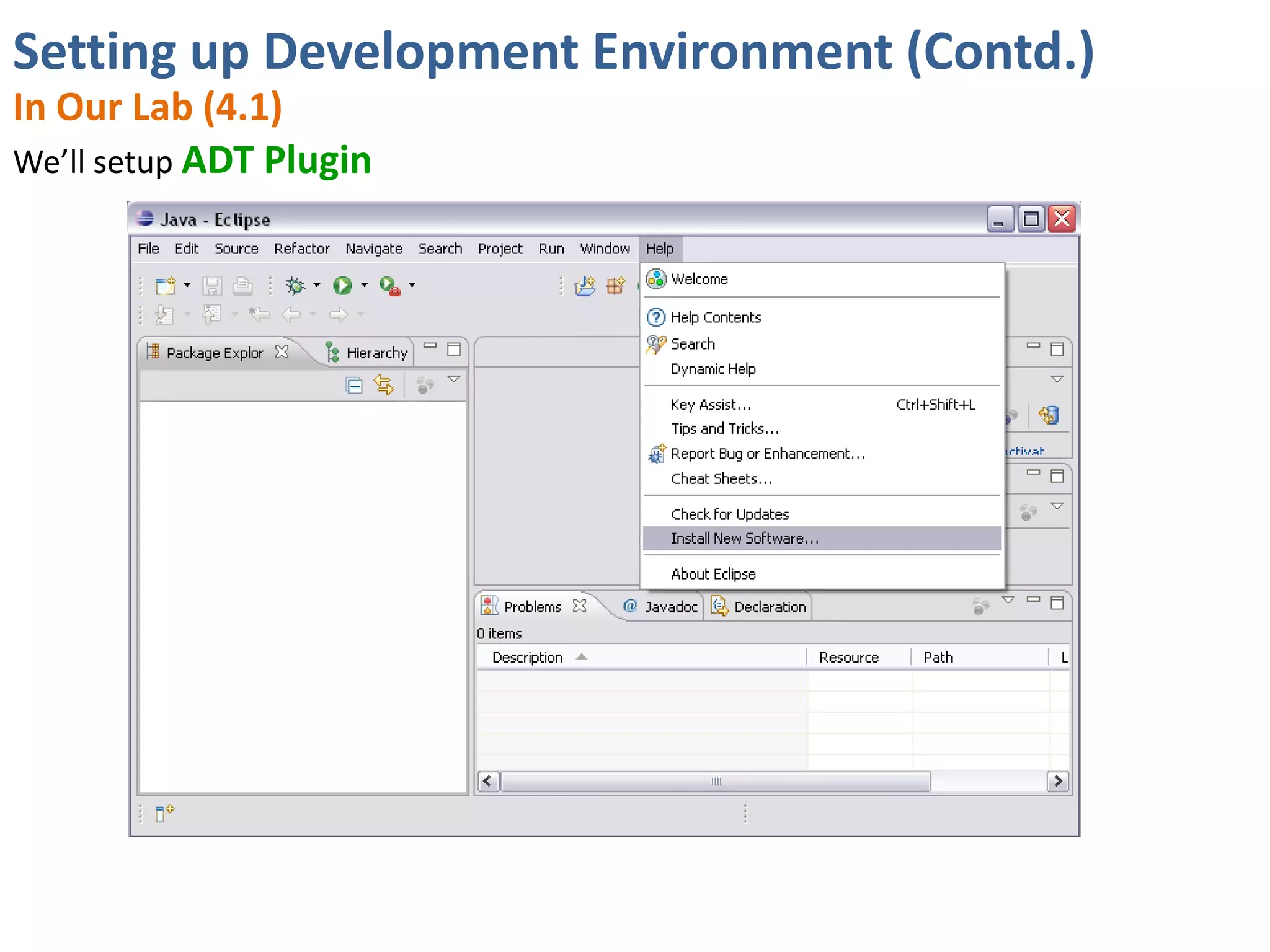
Task: Close the Problems tab
Action: 580,606
